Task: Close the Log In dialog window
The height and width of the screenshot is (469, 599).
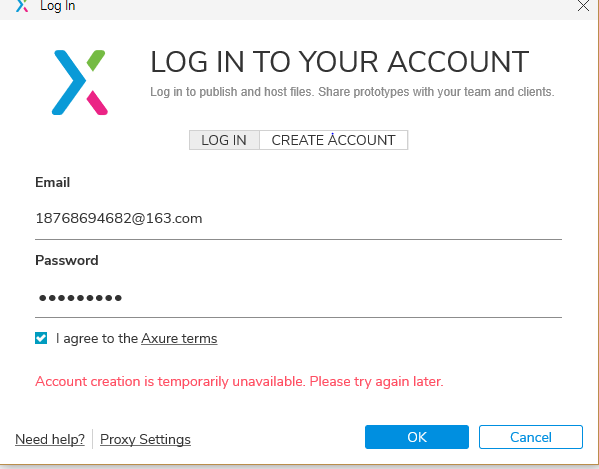Action: pos(583,6)
